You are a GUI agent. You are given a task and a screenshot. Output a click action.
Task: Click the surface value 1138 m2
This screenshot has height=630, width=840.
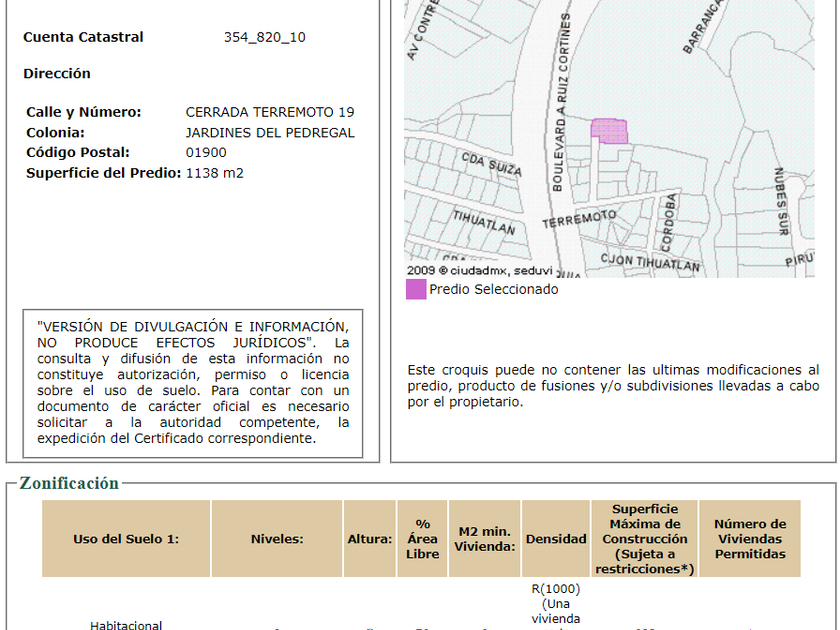[214, 173]
